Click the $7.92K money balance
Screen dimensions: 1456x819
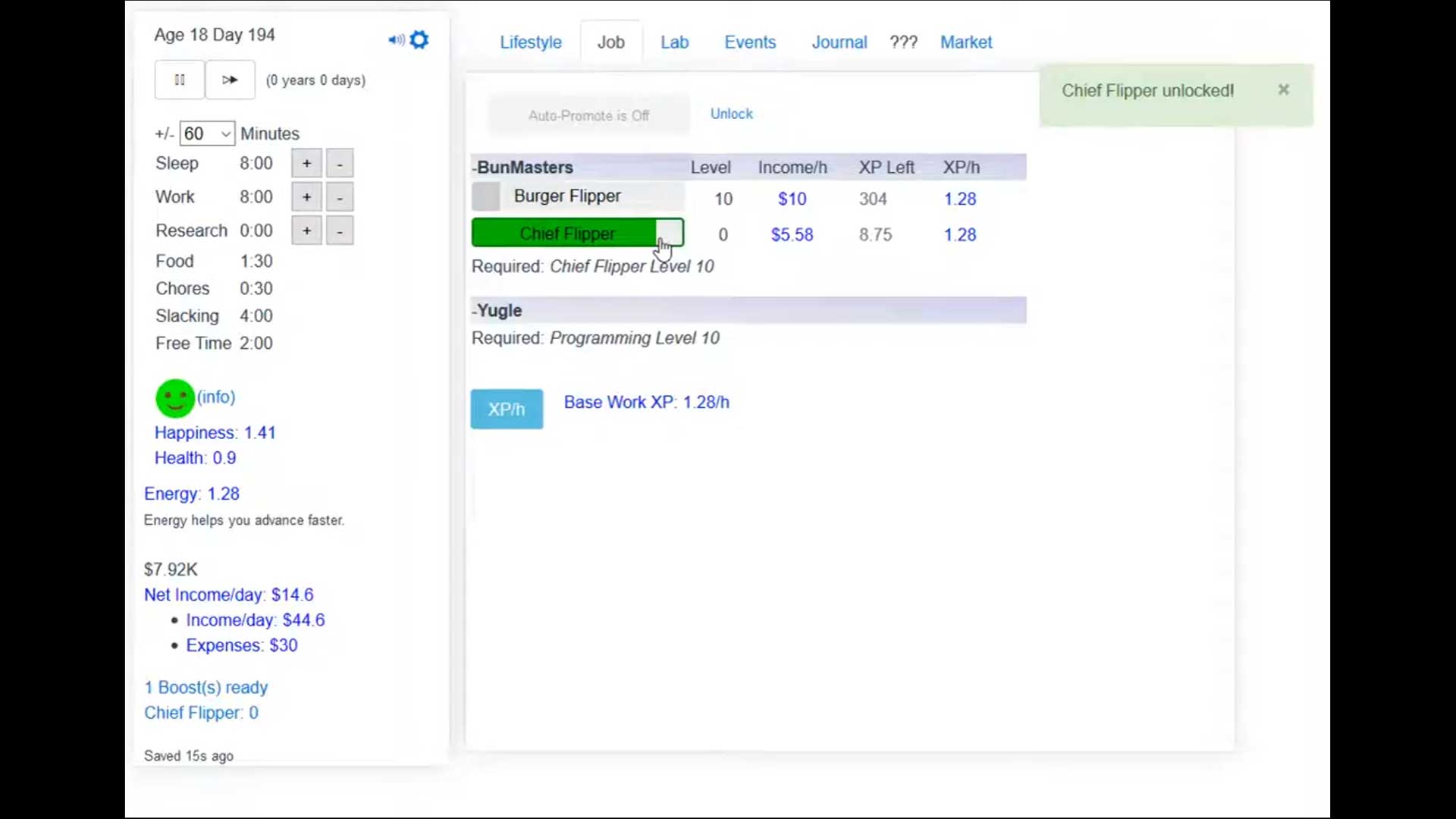[171, 570]
